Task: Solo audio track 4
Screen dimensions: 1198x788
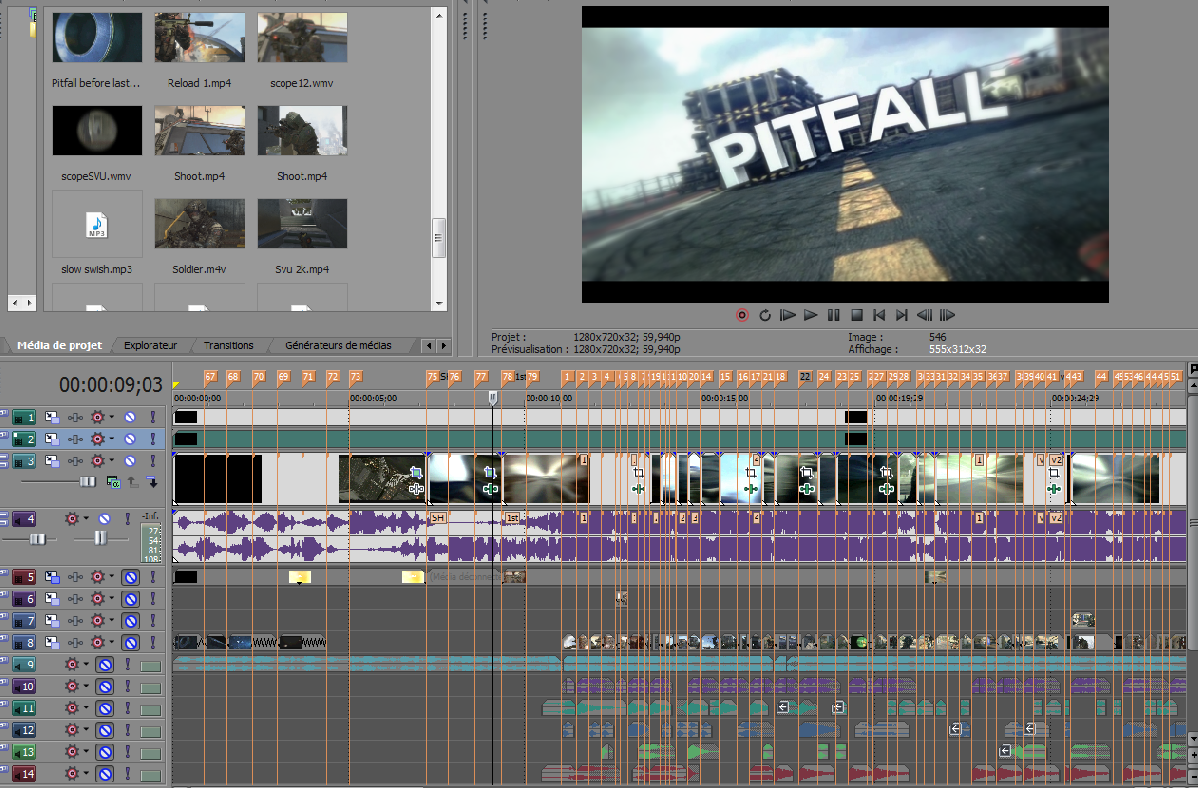Action: (128, 519)
